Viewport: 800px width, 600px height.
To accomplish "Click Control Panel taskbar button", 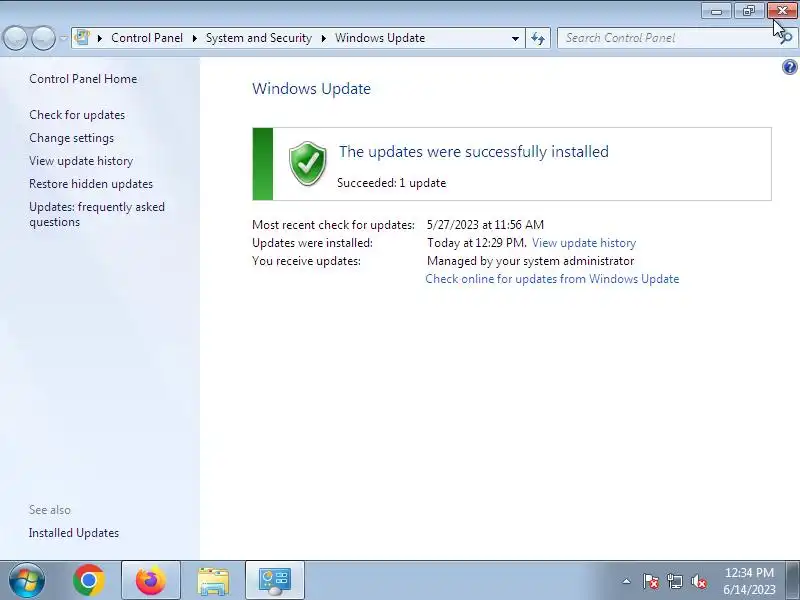I will click(x=274, y=580).
